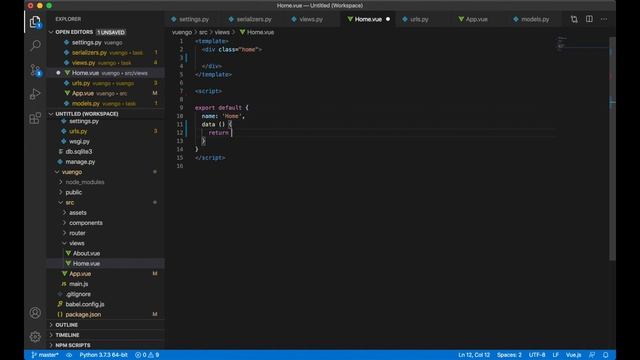Open db.sqlite3 in the file tree
Screen dimensions: 640x360
tap(79, 151)
